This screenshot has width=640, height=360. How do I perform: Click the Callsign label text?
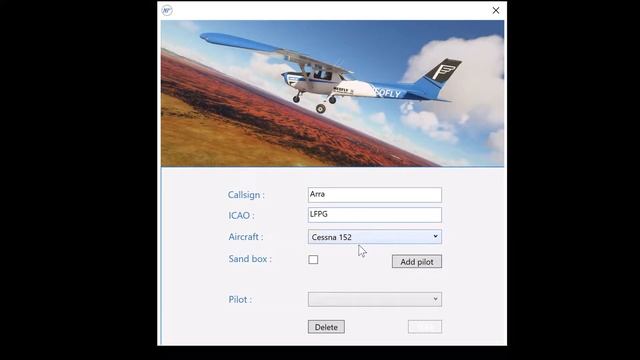[x=246, y=195]
